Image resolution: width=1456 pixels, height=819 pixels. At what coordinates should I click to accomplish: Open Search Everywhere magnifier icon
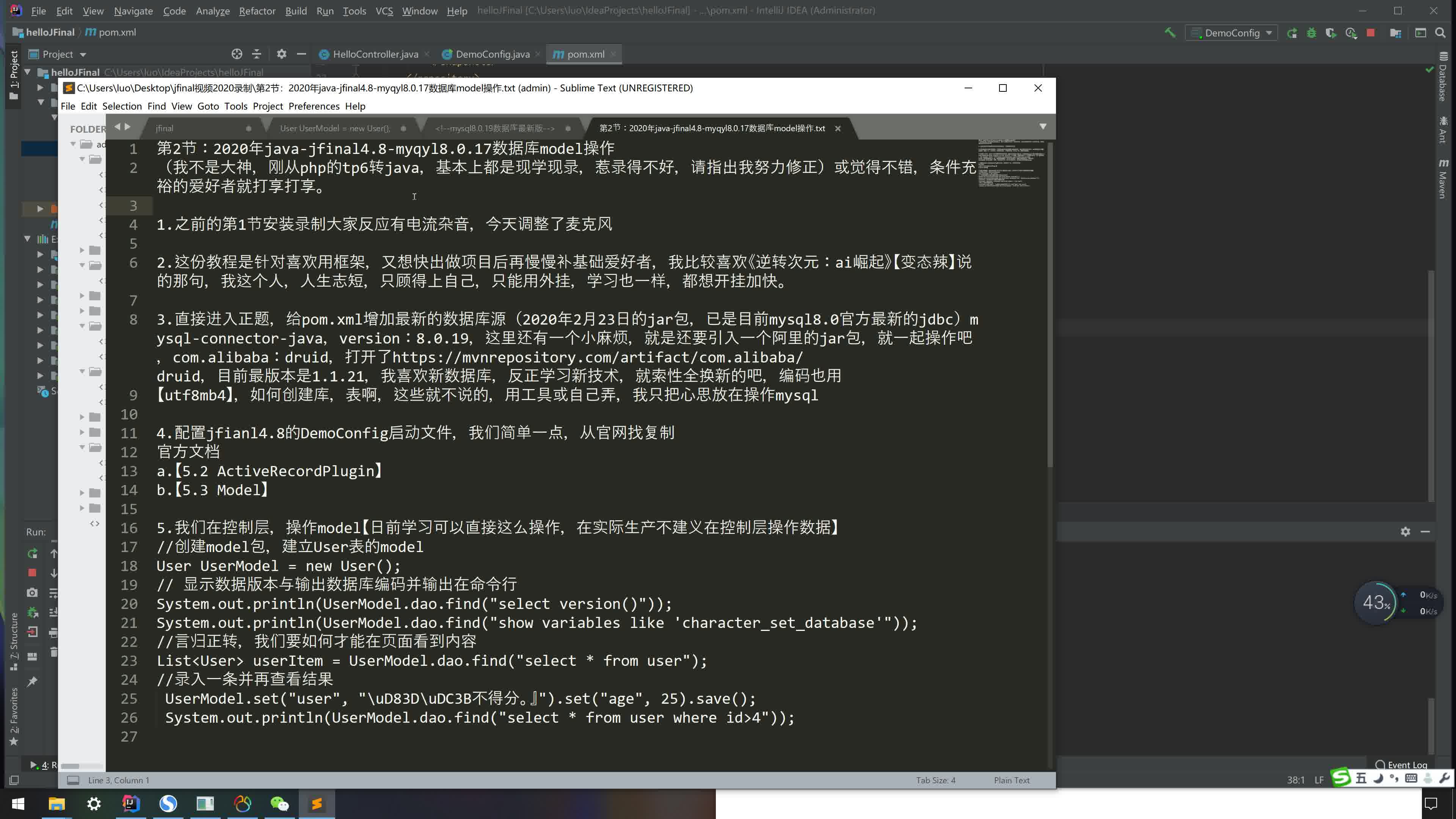(x=1440, y=33)
